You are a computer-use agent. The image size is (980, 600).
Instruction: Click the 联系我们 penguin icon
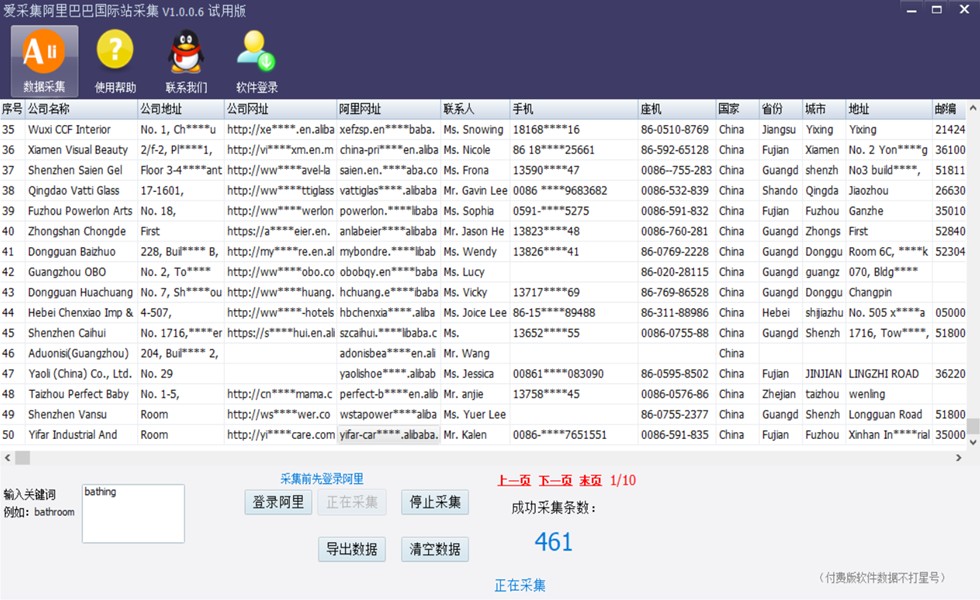(x=186, y=61)
